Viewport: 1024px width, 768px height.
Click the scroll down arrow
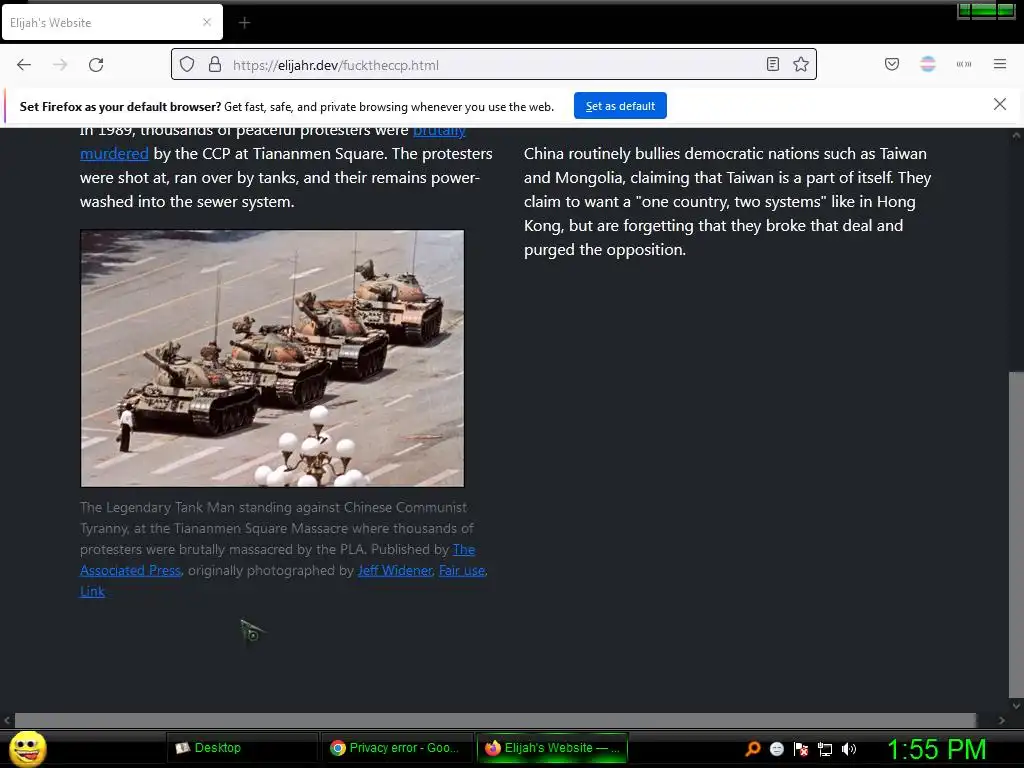coord(1016,705)
